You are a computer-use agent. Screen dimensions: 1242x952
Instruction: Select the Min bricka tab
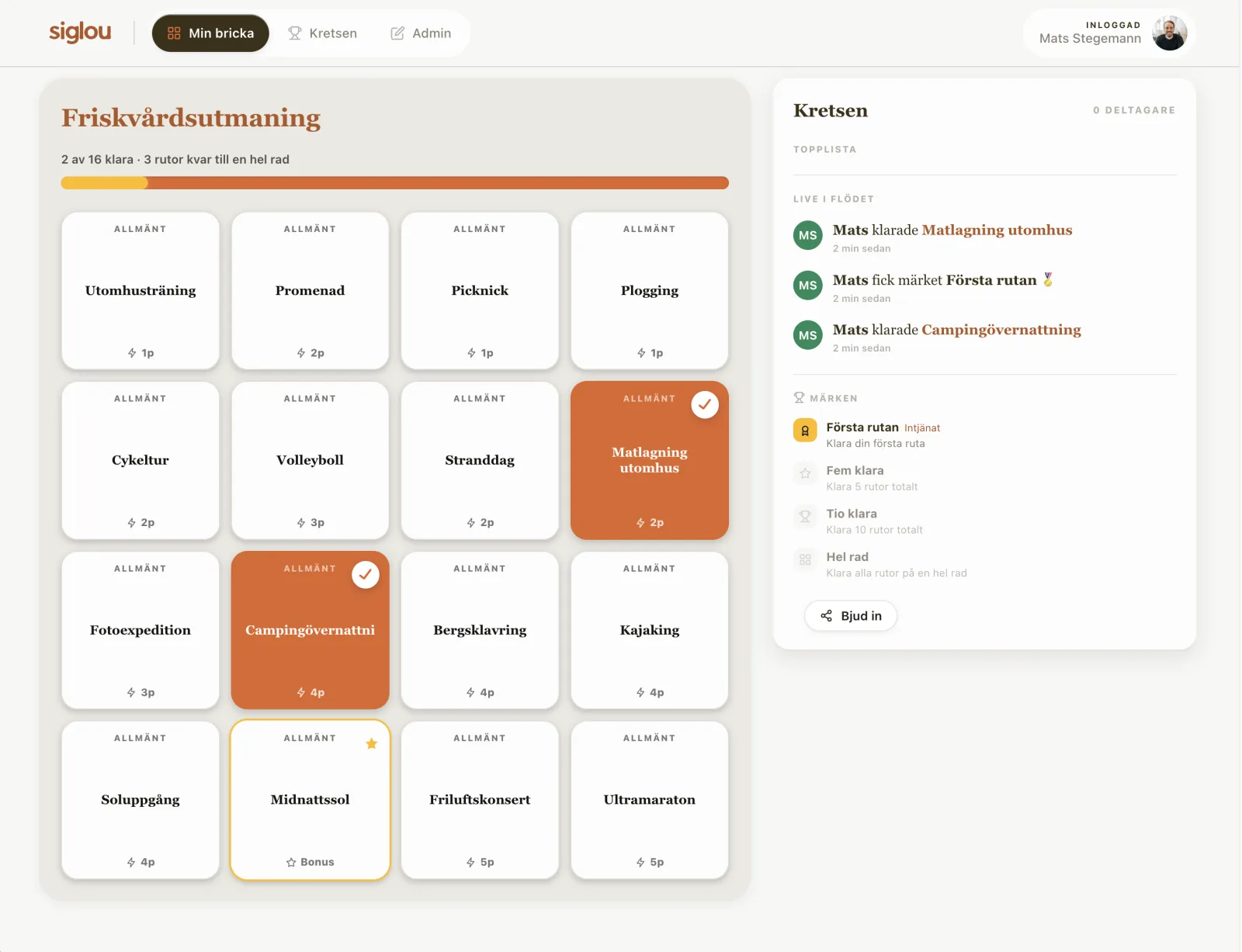pyautogui.click(x=210, y=33)
